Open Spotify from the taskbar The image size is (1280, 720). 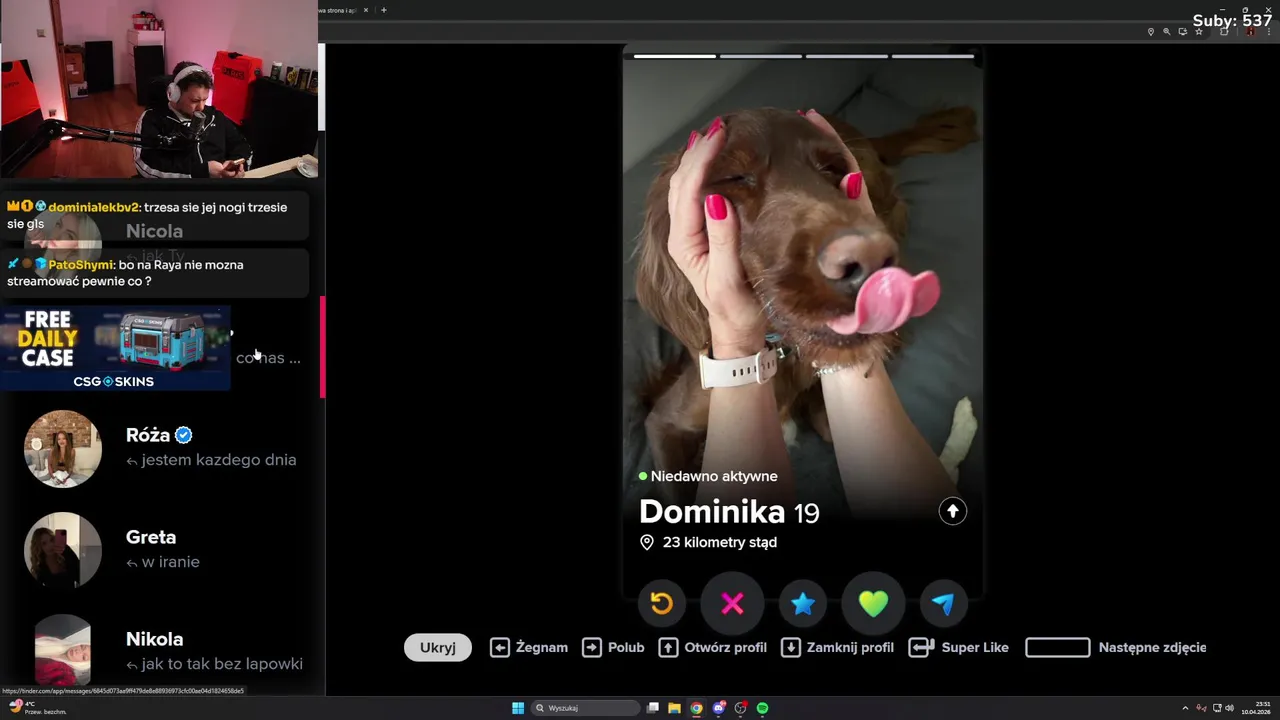(x=762, y=708)
